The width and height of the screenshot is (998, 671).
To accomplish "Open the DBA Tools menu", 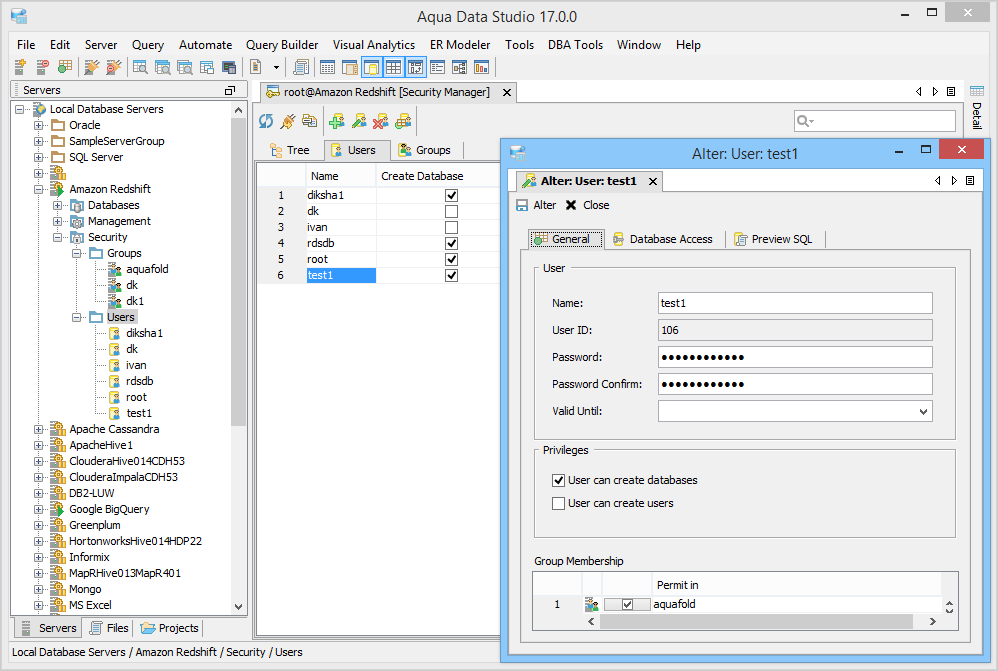I will click(575, 45).
